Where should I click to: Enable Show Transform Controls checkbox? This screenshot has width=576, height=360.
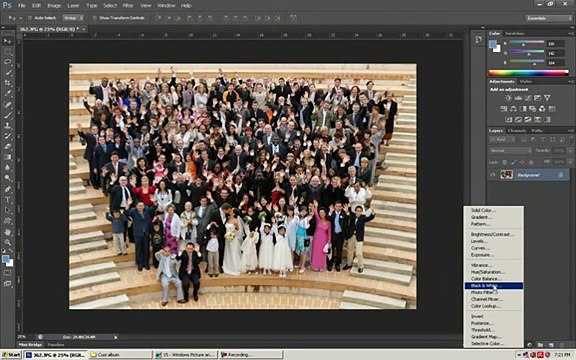[94, 18]
